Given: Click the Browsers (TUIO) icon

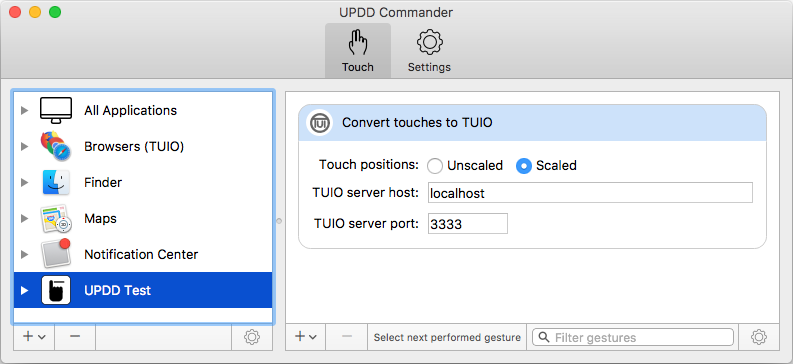Looking at the screenshot, I should [x=56, y=147].
